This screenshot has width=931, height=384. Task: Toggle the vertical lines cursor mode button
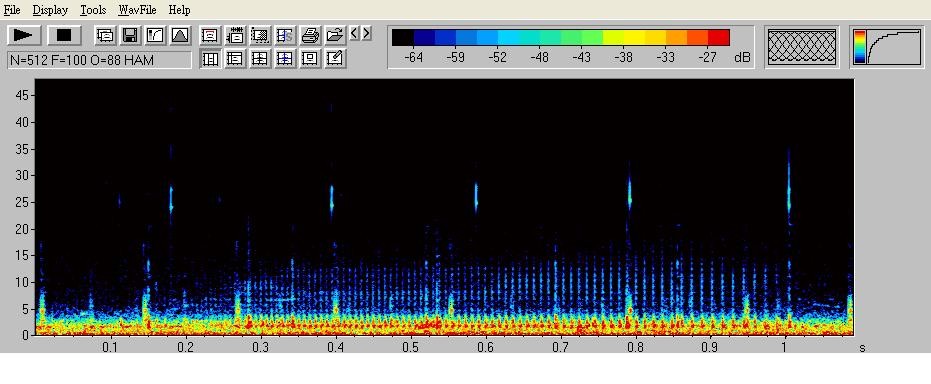[x=210, y=59]
